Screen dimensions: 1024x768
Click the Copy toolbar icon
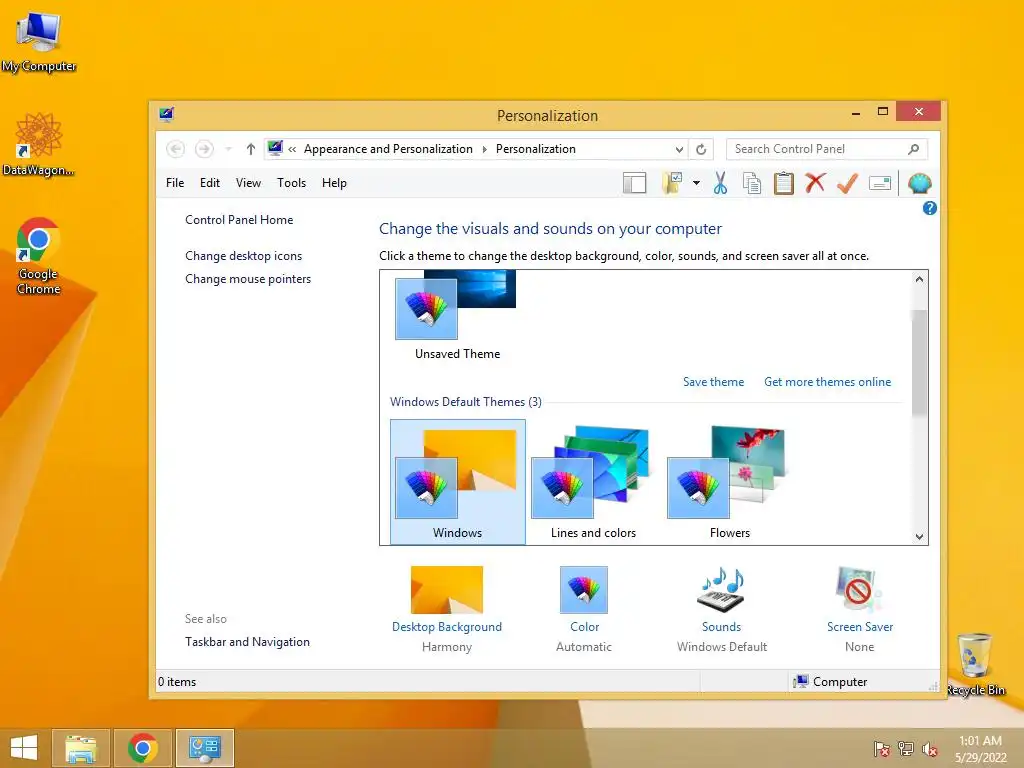pos(752,184)
